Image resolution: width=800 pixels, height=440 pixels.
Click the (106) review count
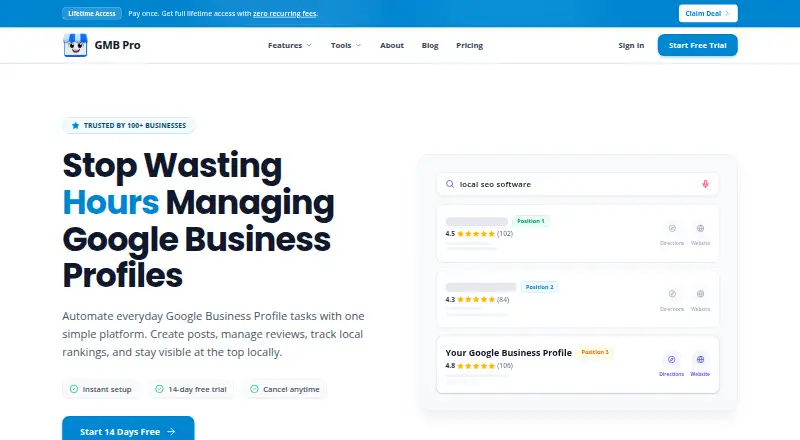pos(505,366)
